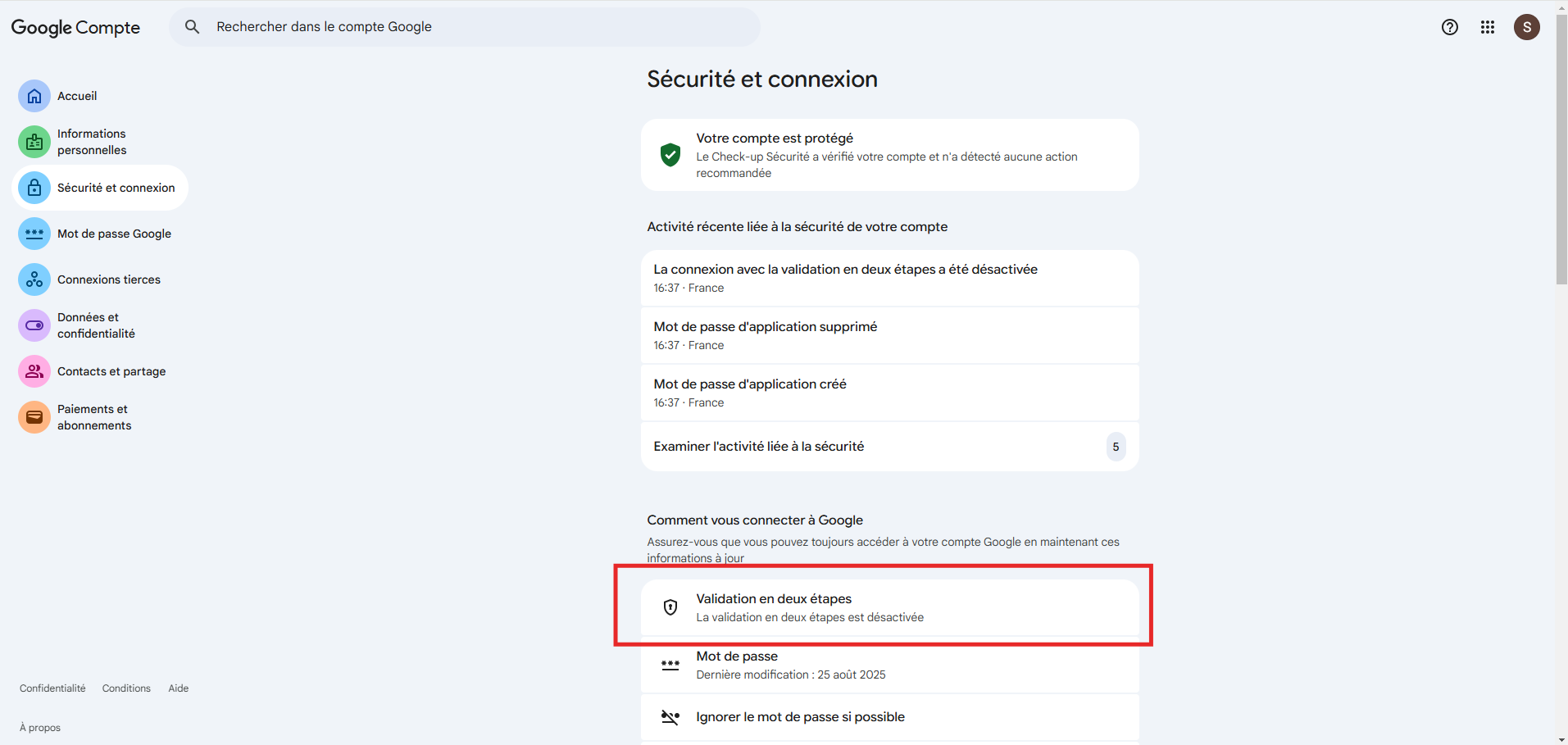
Task: Click the Mot de passe Google icon
Action: click(34, 234)
